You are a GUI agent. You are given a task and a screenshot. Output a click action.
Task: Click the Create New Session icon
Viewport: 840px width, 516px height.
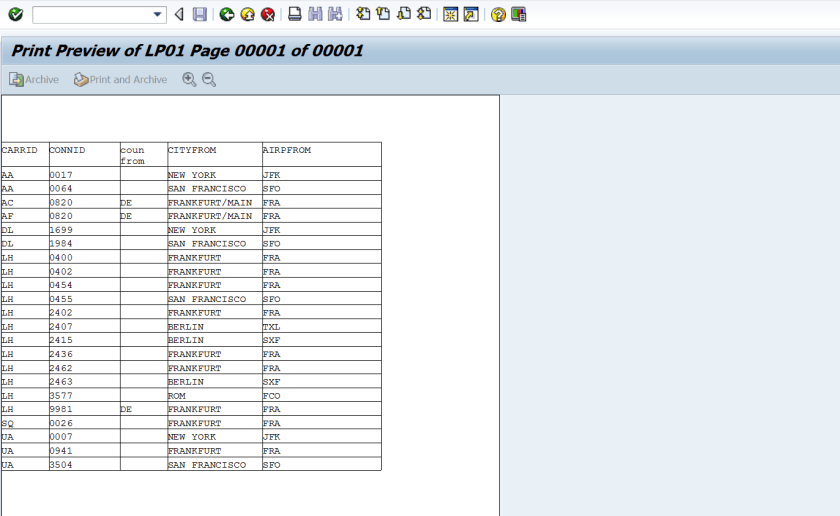pyautogui.click(x=451, y=14)
